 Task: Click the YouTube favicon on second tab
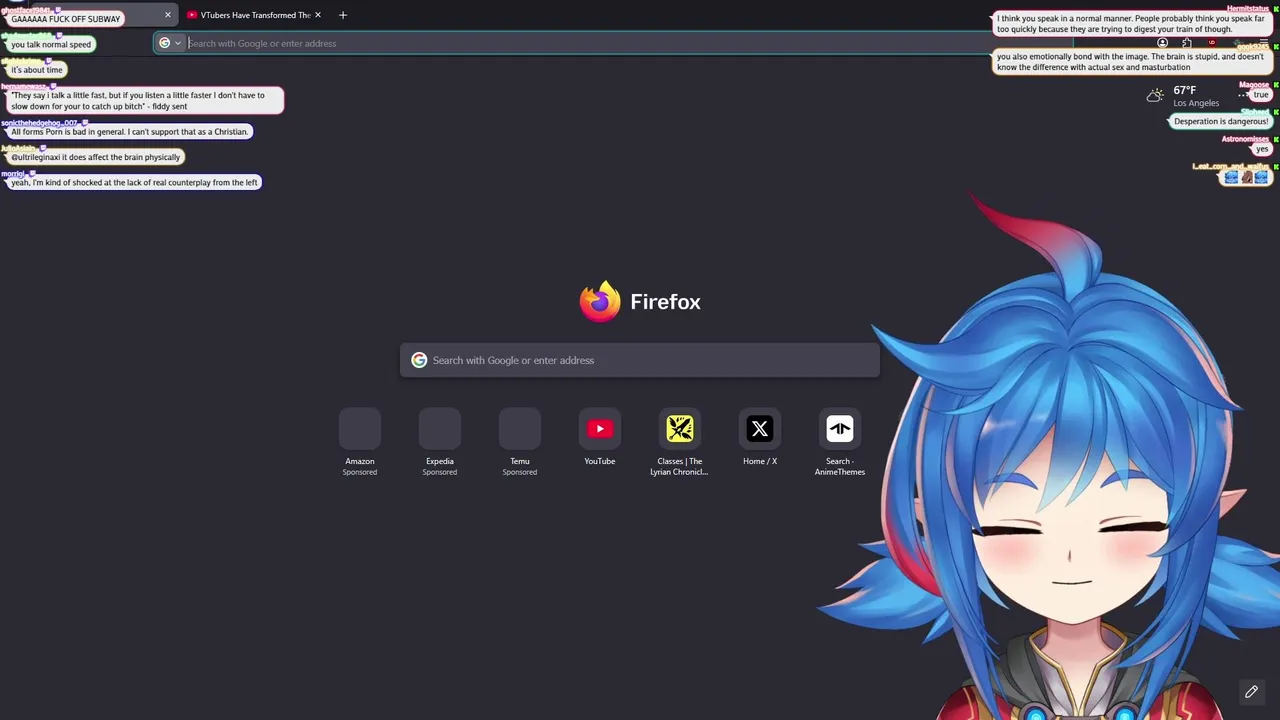tap(192, 15)
